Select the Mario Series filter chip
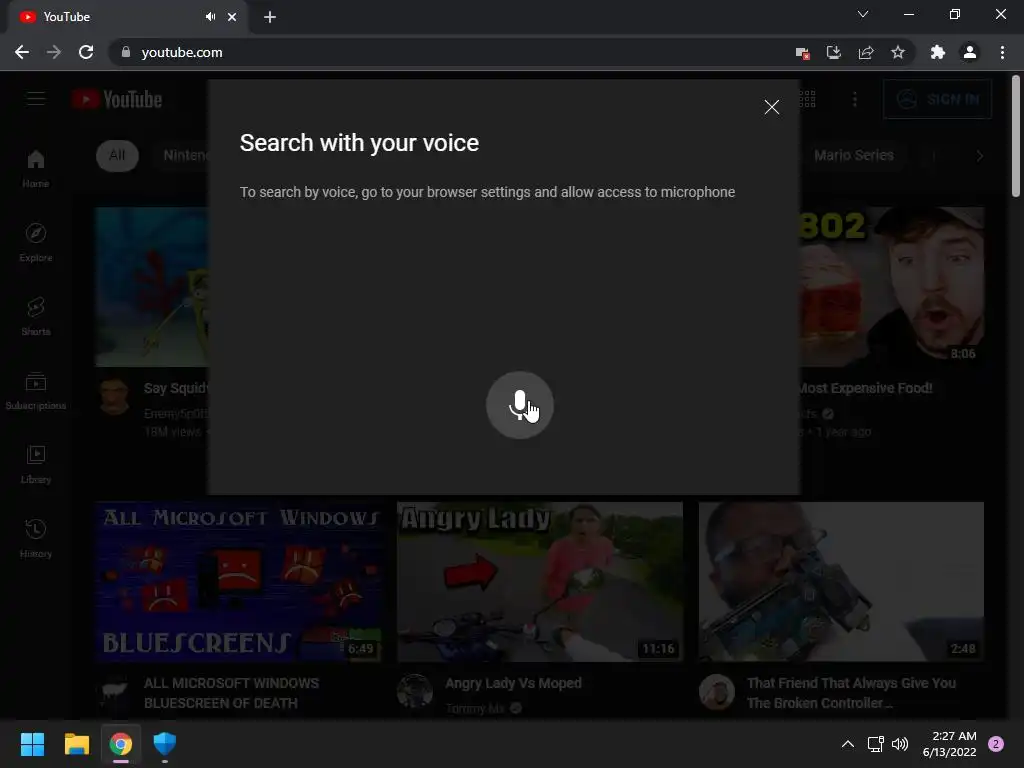This screenshot has height=768, width=1024. tap(853, 155)
